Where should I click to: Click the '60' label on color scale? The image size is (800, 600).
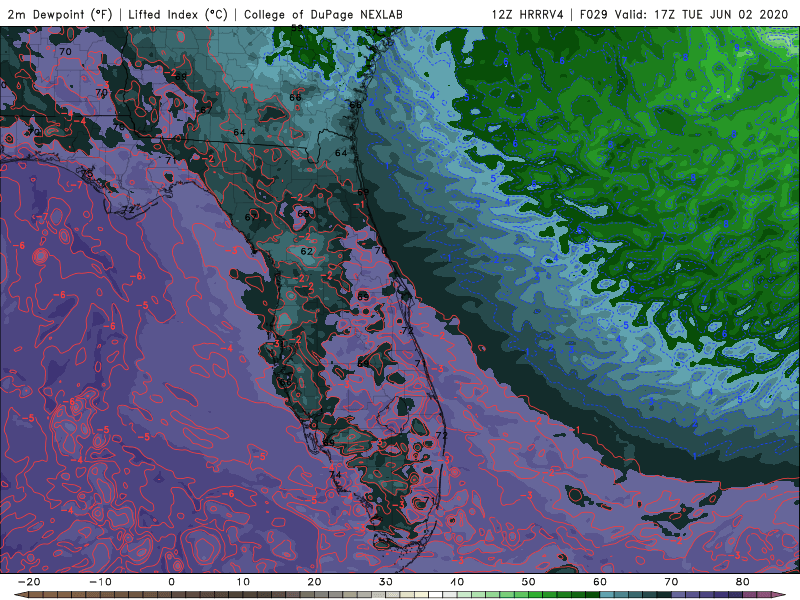tap(600, 582)
